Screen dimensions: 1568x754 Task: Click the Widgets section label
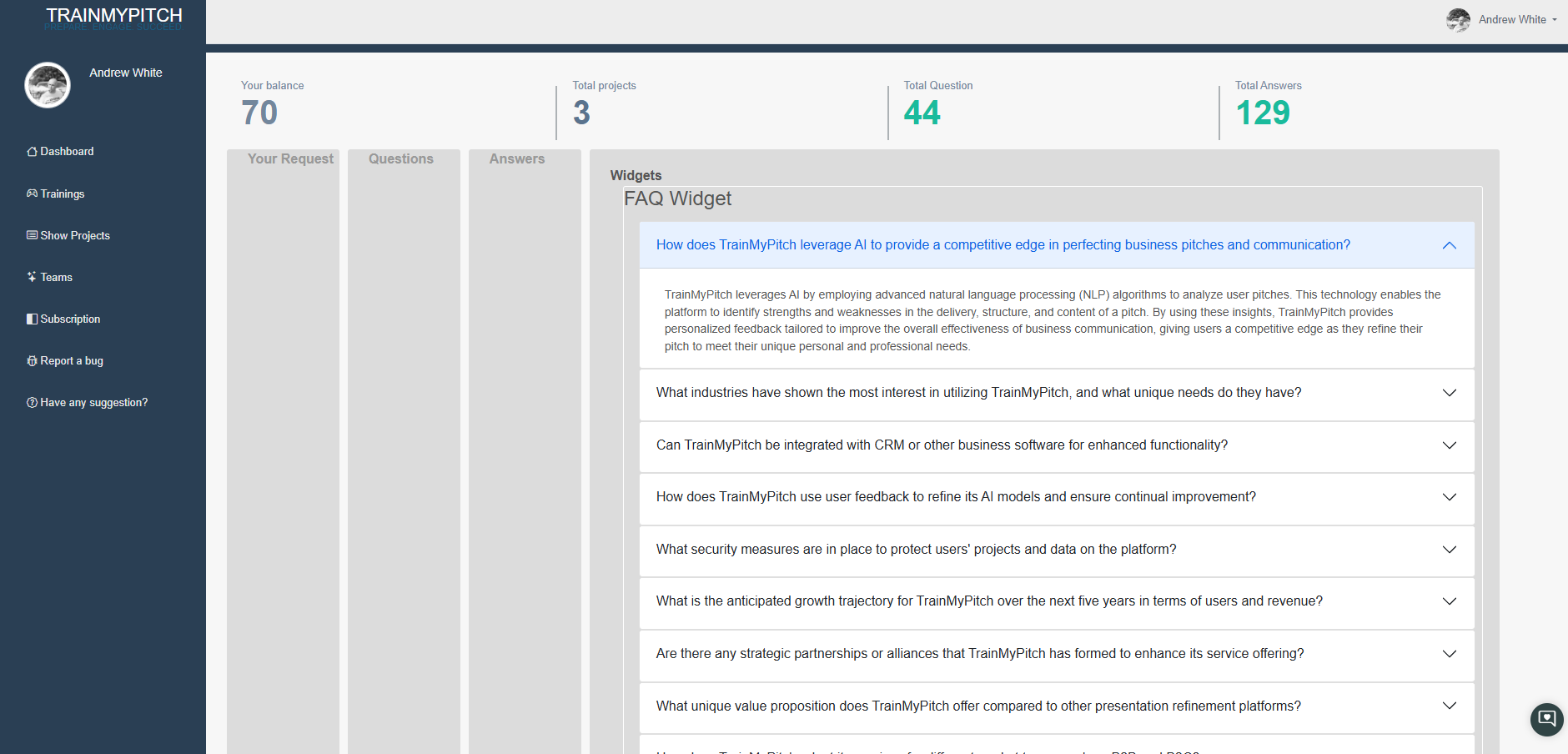[636, 175]
